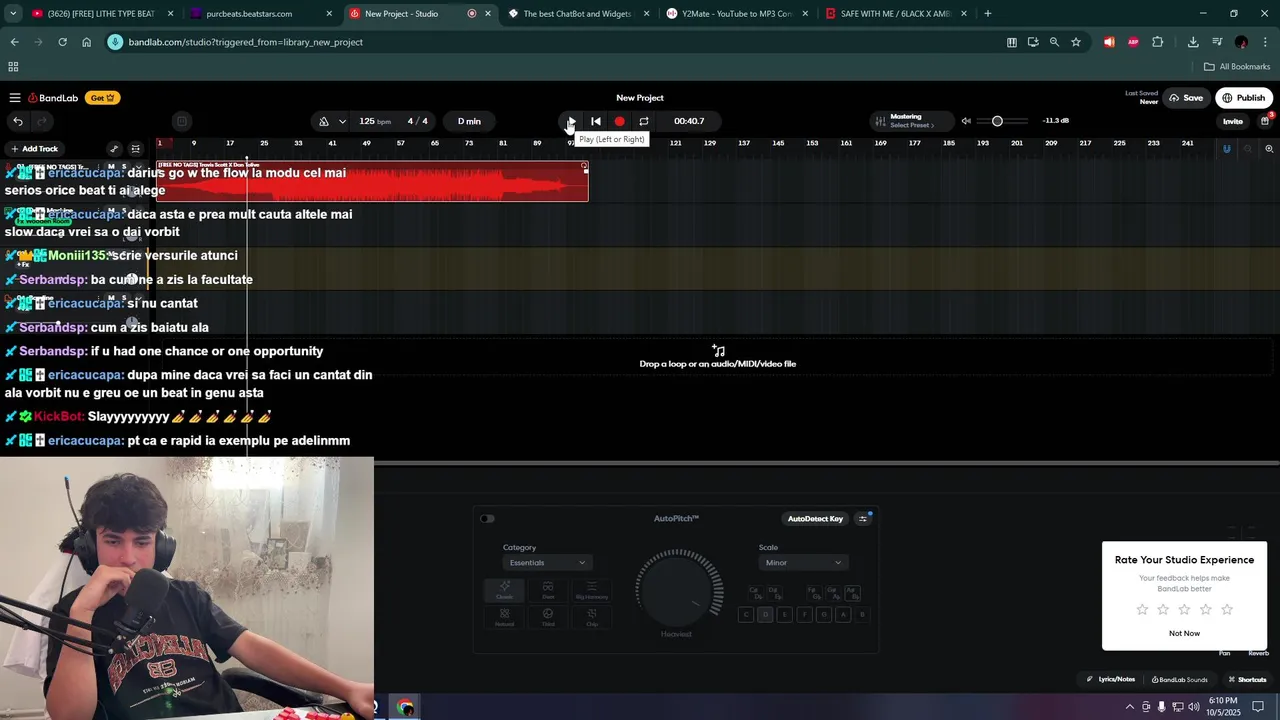Click the Get membership crown button

click(103, 98)
